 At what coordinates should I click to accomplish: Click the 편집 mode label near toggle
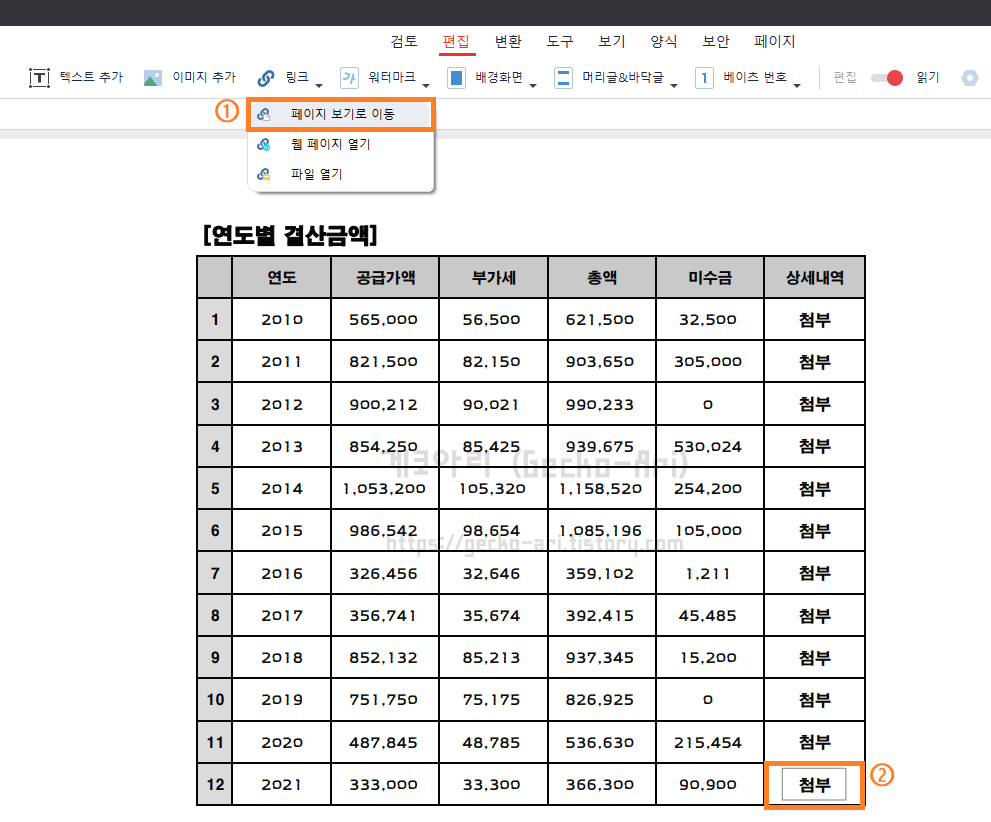click(844, 77)
